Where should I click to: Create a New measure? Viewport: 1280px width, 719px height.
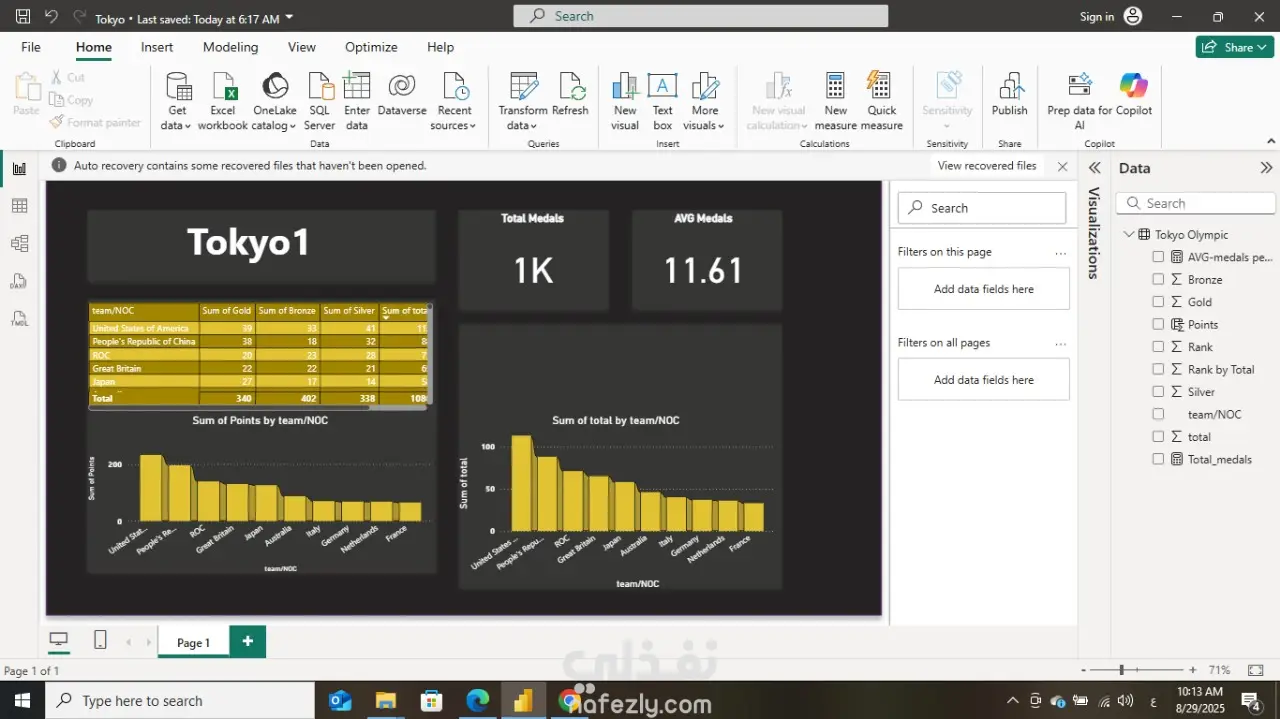836,101
